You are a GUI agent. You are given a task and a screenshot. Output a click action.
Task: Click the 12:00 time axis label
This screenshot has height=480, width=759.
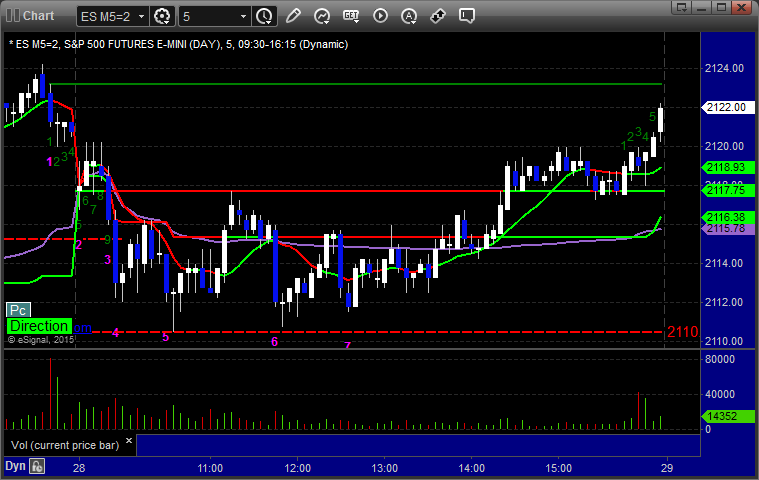[297, 468]
